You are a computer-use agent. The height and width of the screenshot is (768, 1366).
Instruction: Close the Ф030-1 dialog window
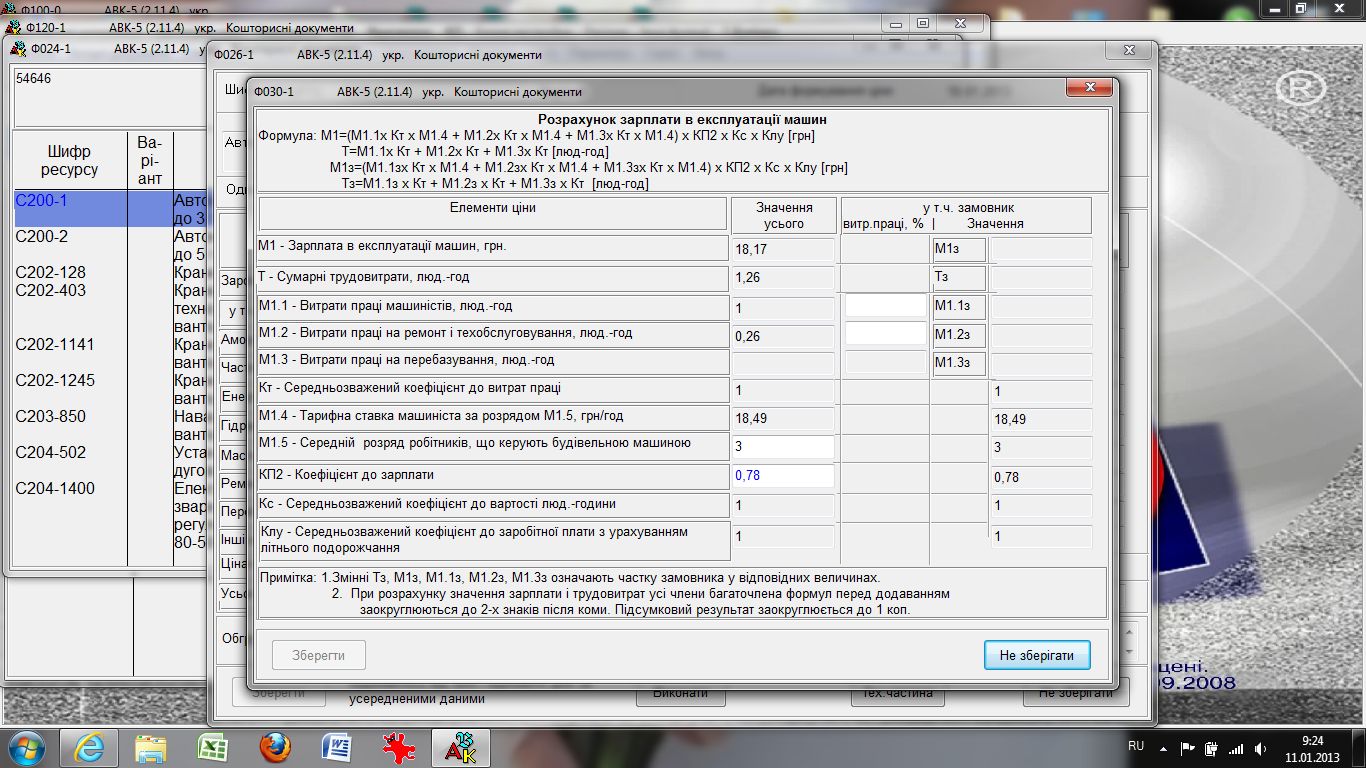[x=1089, y=88]
